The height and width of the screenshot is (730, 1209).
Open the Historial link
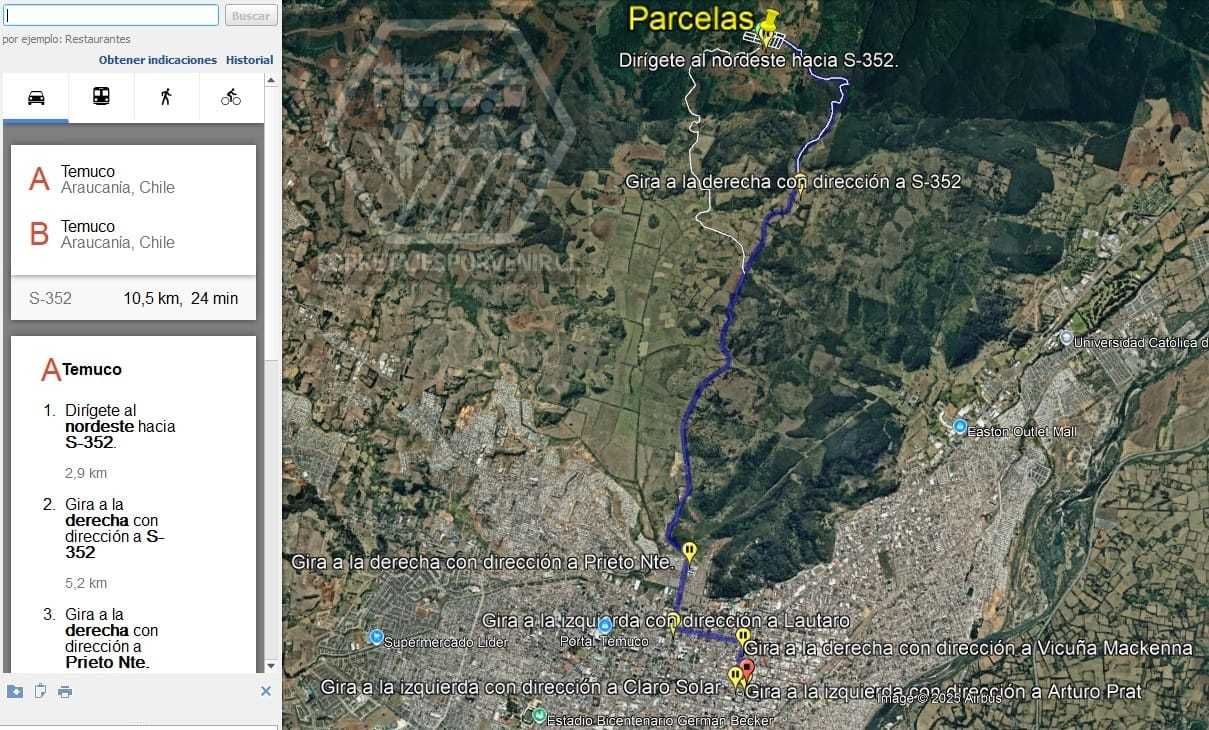point(250,60)
